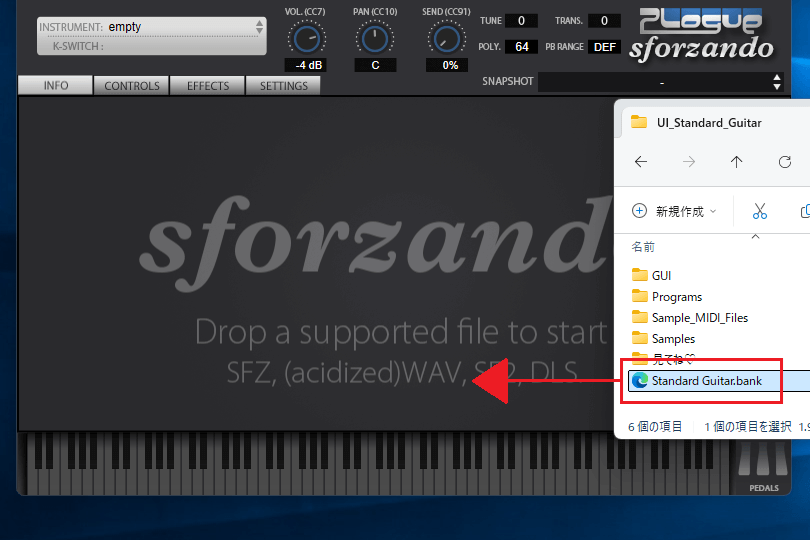Image resolution: width=810 pixels, height=540 pixels.
Task: Click the VOL. (CC7) knob
Action: pyautogui.click(x=305, y=39)
